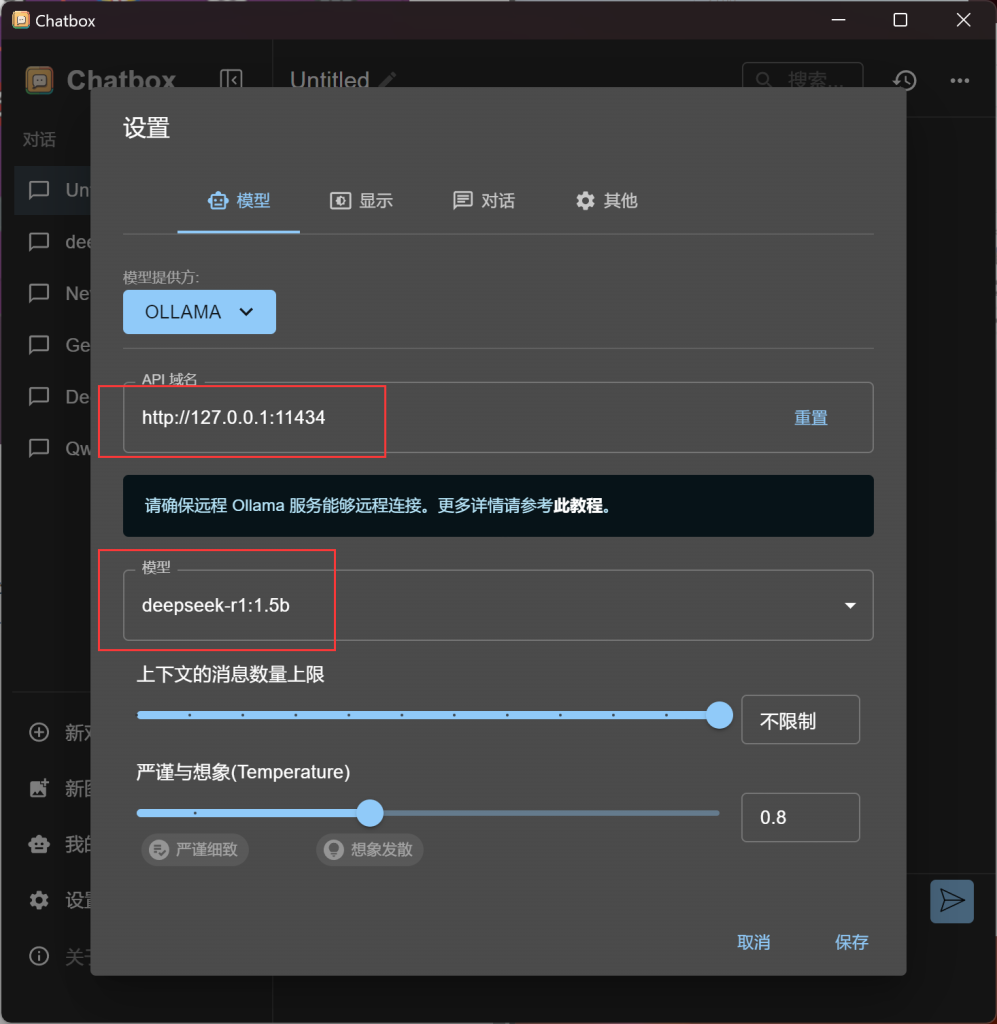Click the Chatbox logo in the sidebar header
This screenshot has width=997, height=1024.
pyautogui.click(x=39, y=80)
